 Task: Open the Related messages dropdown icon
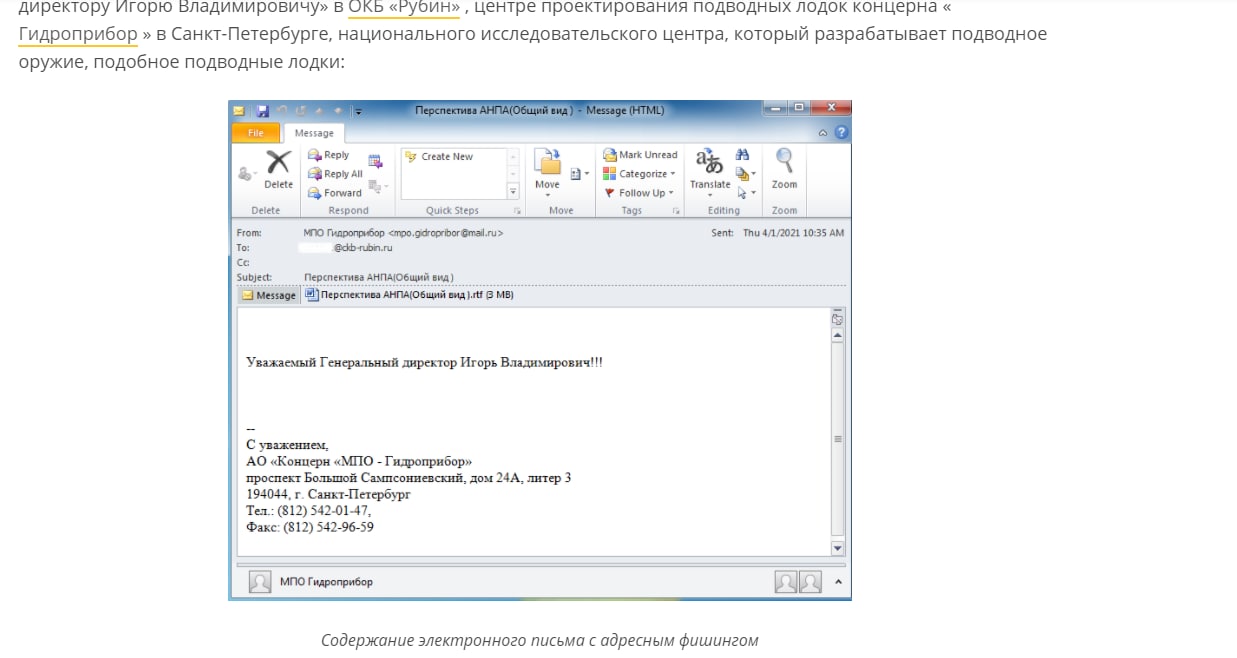[745, 174]
